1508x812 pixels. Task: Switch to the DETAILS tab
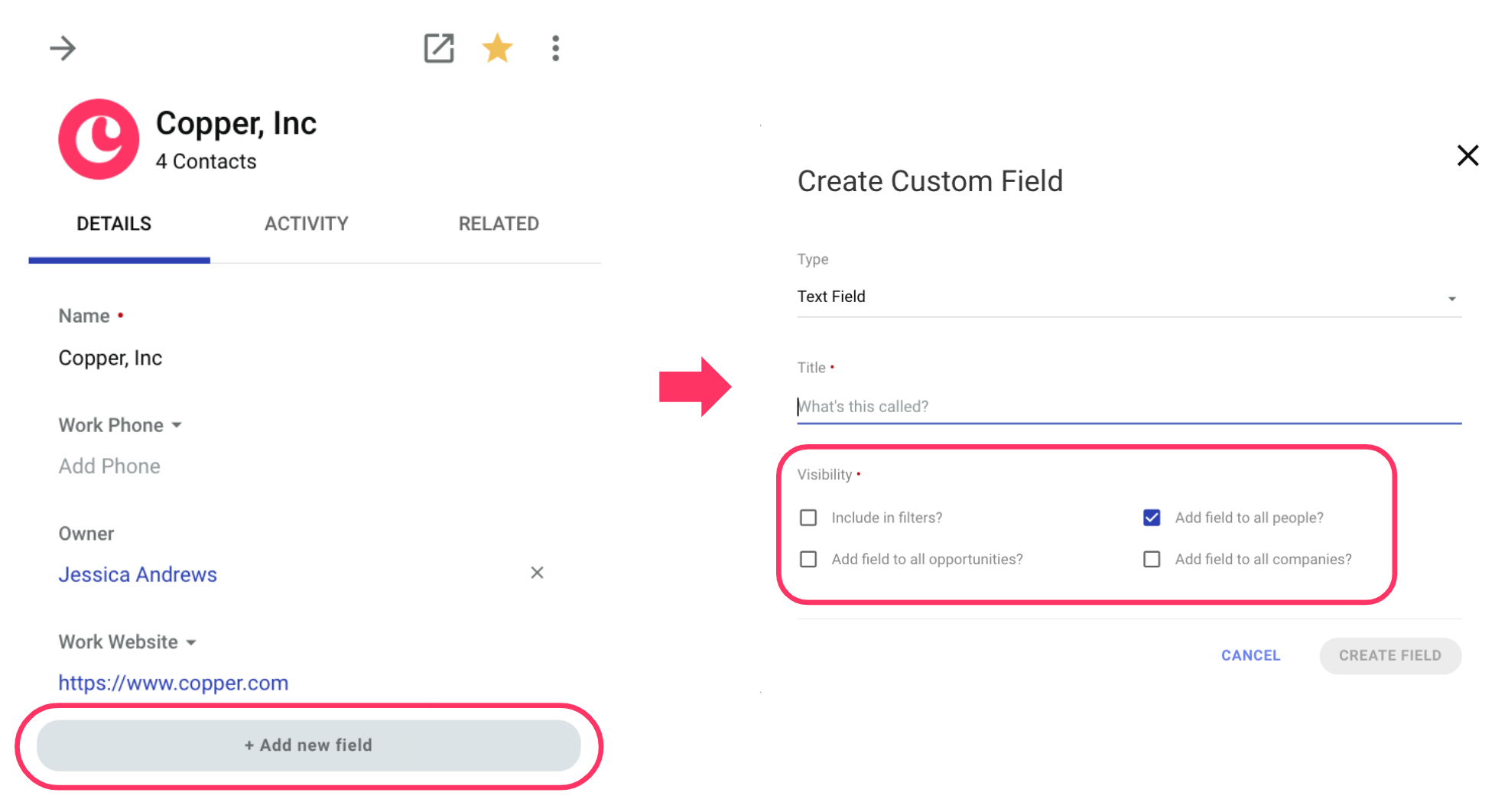[114, 224]
